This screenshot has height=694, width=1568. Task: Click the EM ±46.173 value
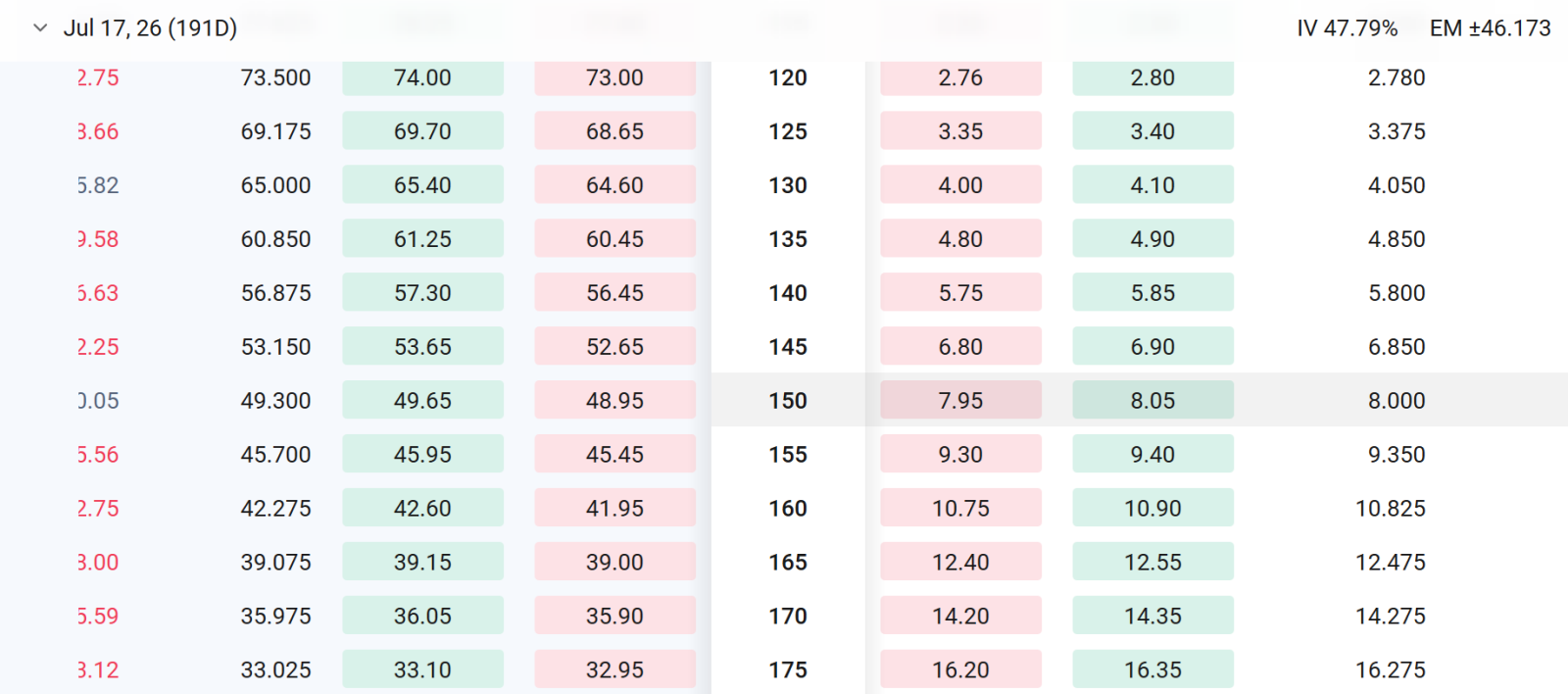coord(1490,28)
